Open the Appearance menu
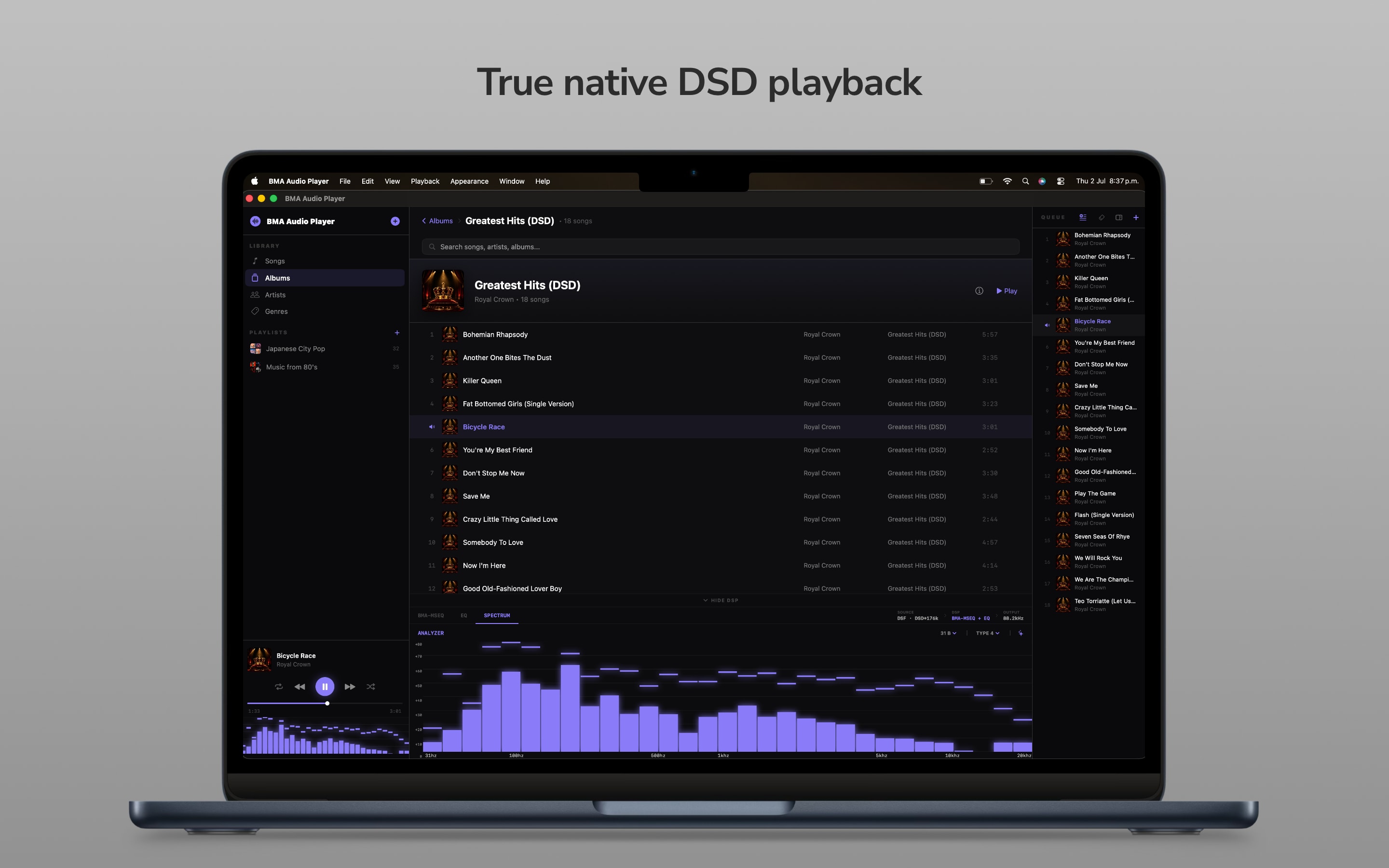1389x868 pixels. [x=469, y=181]
